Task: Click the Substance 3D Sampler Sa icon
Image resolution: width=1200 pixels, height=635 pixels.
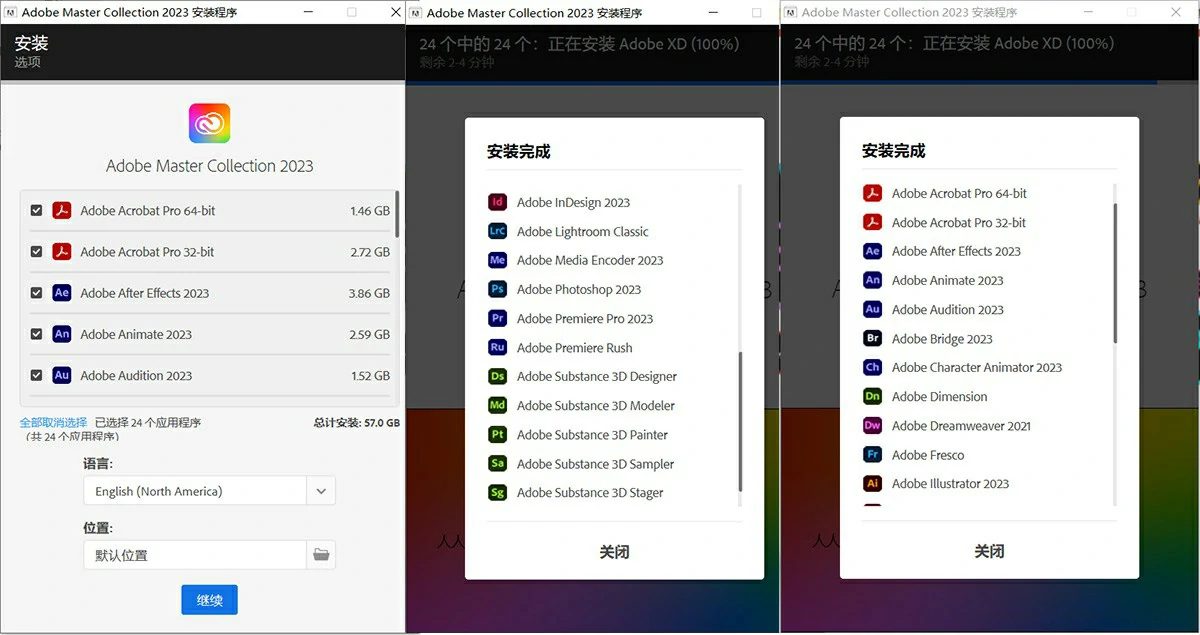Action: coord(497,463)
